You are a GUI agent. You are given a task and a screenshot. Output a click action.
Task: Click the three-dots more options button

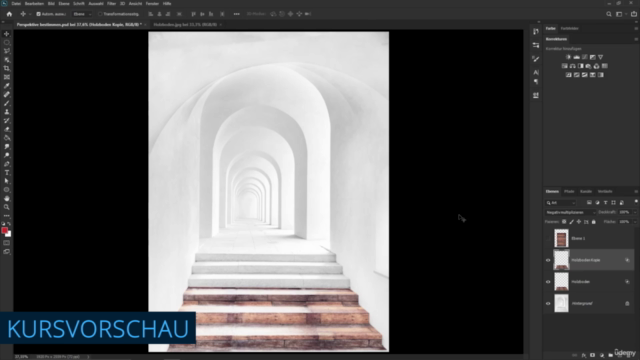[236, 14]
